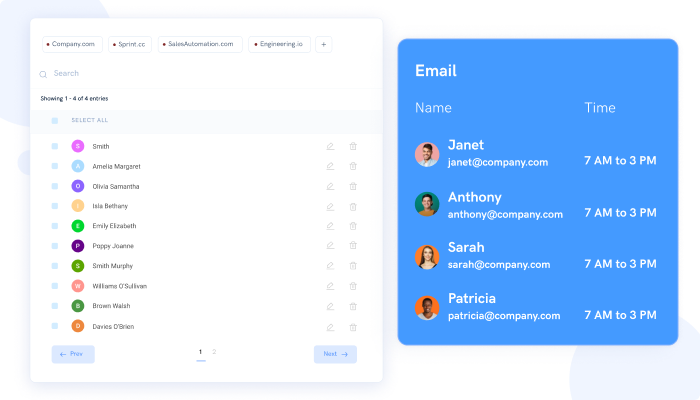Click Patricia's profile photo
Viewport: 700px width, 400px height.
pos(427,308)
